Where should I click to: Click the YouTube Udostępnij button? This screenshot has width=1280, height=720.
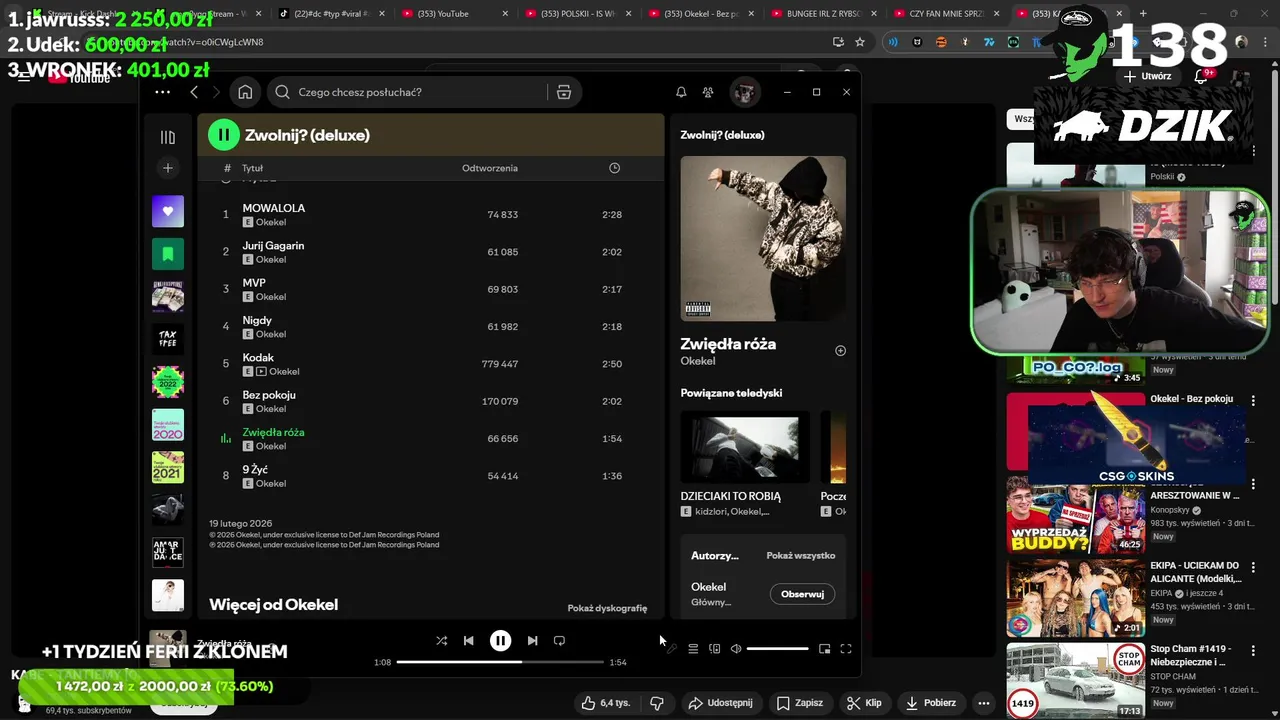tap(720, 703)
